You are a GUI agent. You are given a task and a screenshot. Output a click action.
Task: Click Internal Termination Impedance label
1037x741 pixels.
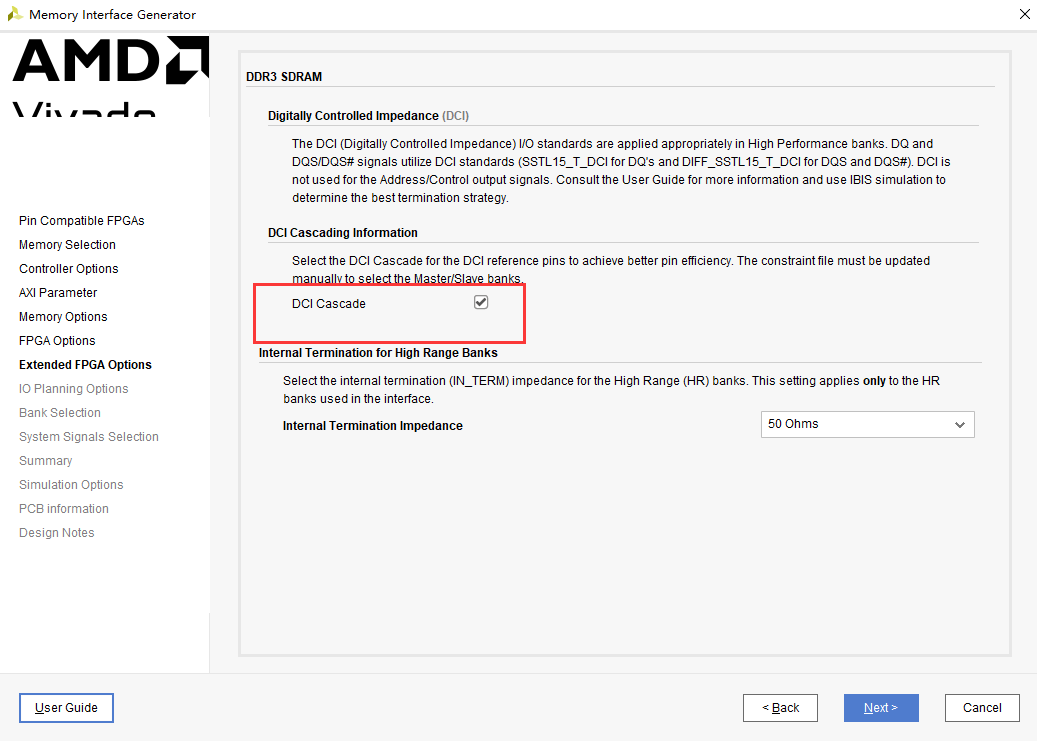(372, 425)
